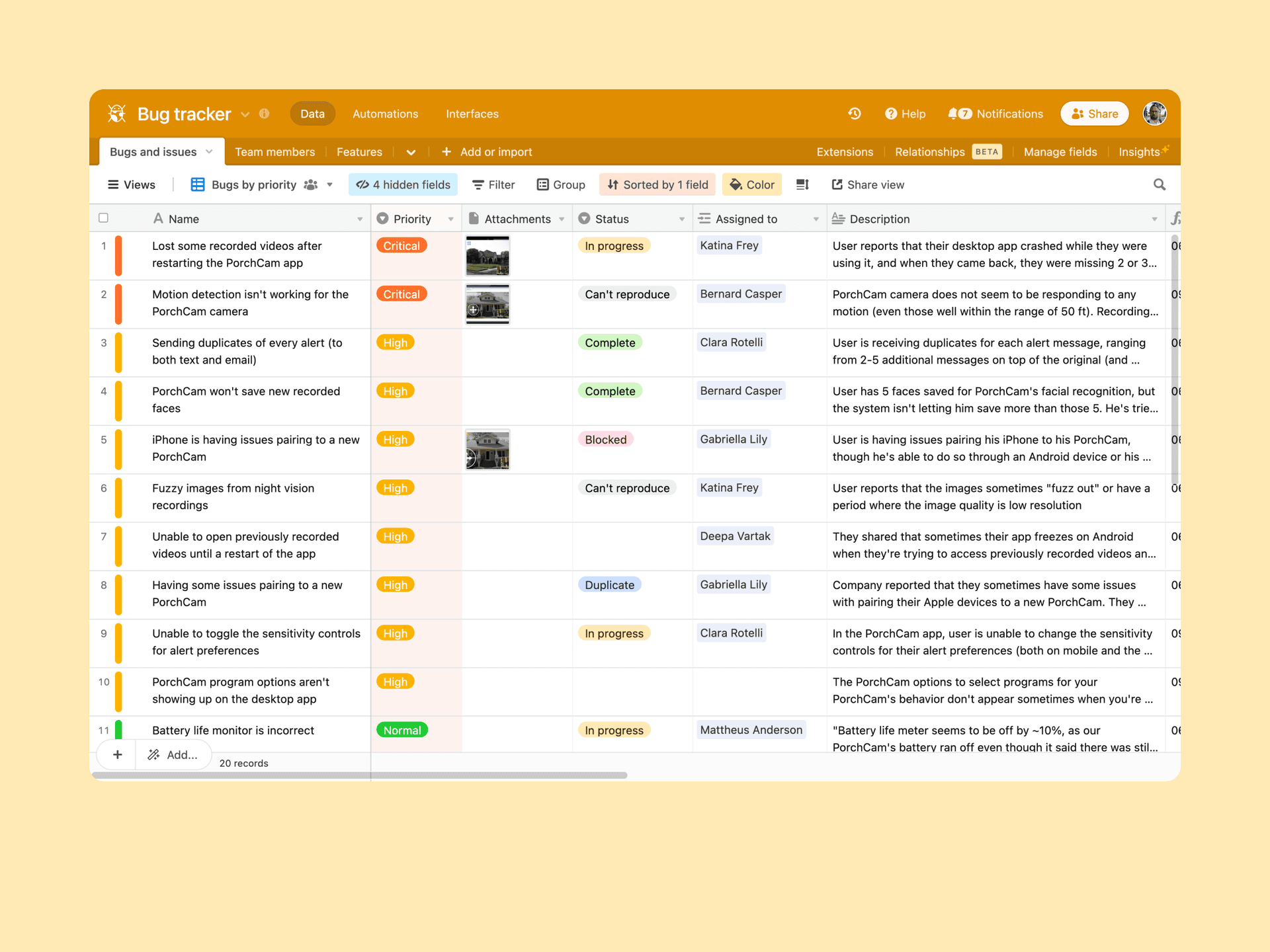Click the Blocked status tag
1270x952 pixels.
coord(605,440)
